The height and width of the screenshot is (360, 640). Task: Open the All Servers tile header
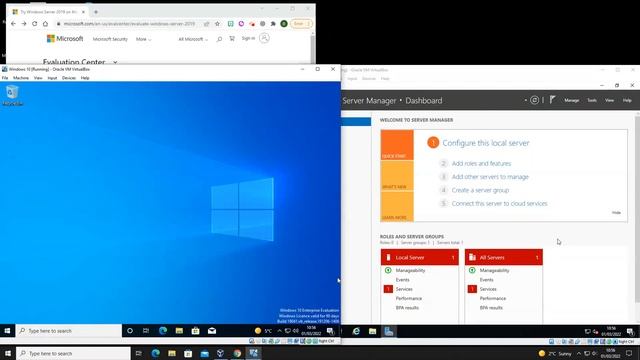(x=504, y=257)
